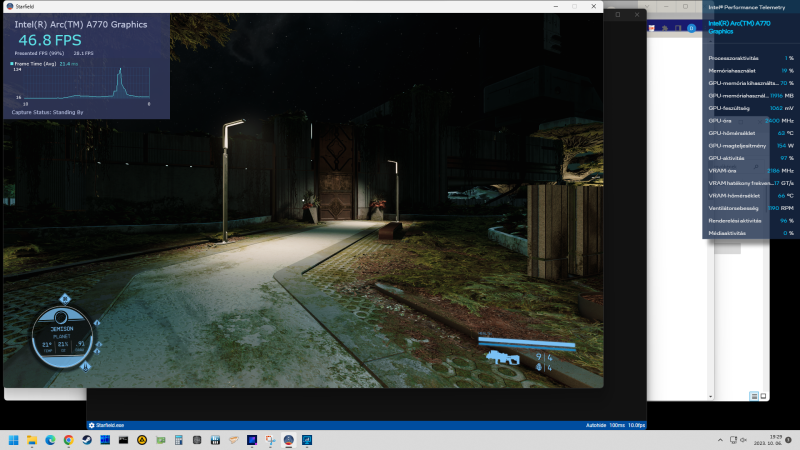
Task: Click the Autohide option in status bar
Action: [595, 425]
